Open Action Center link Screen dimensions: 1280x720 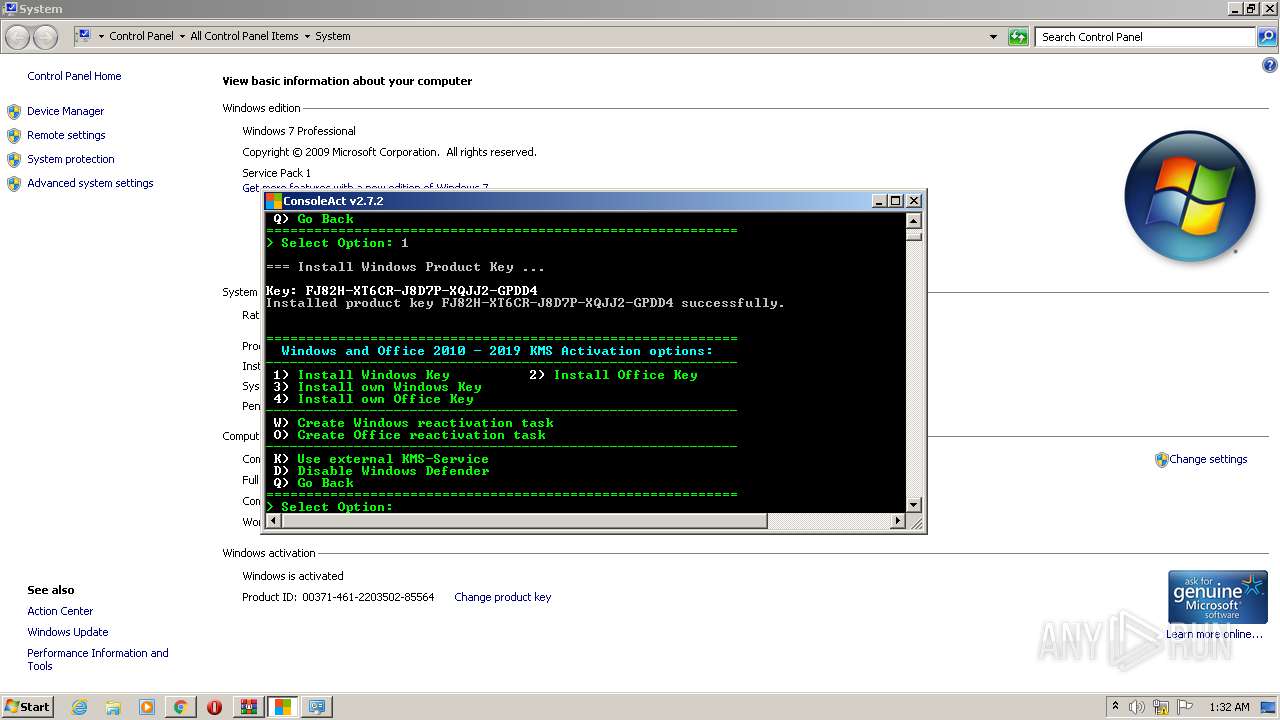point(60,611)
